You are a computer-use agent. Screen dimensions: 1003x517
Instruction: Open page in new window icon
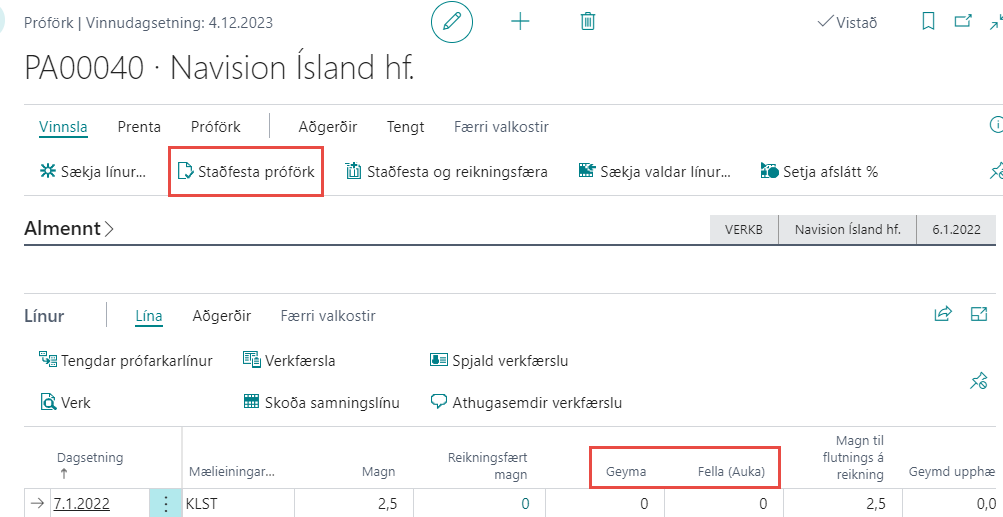click(962, 22)
